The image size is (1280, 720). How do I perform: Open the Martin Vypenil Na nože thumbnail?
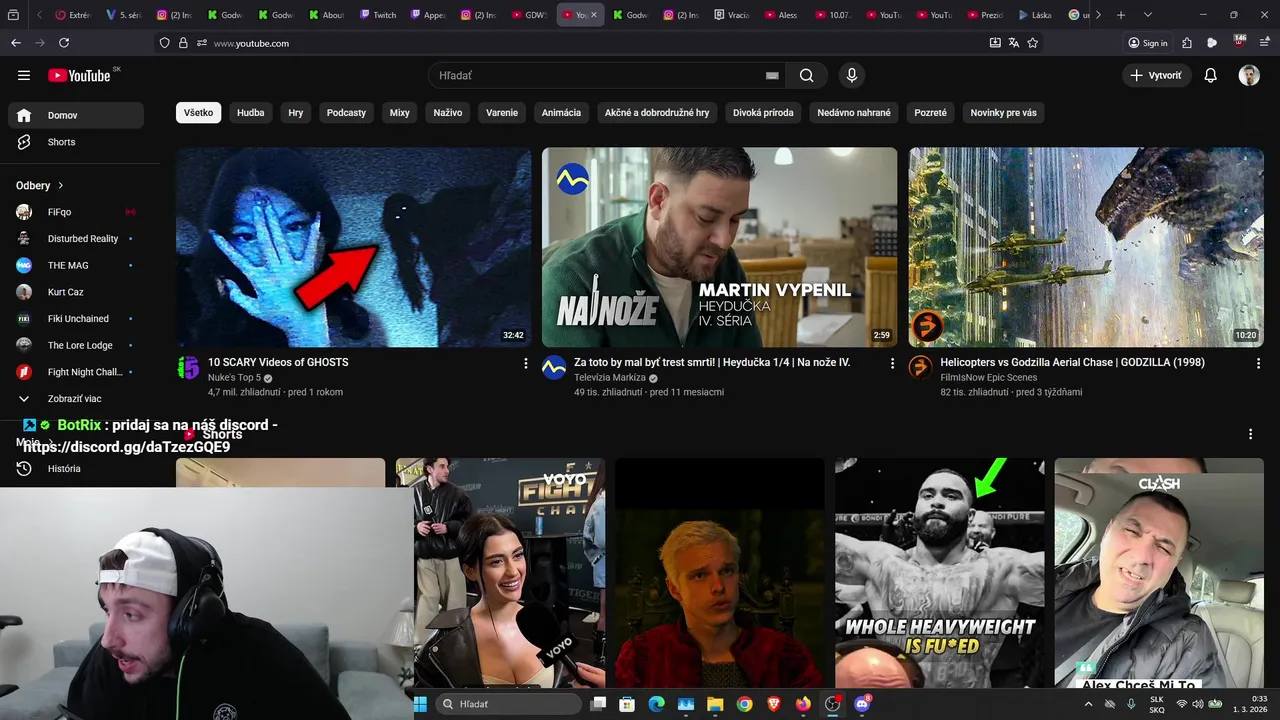point(720,247)
